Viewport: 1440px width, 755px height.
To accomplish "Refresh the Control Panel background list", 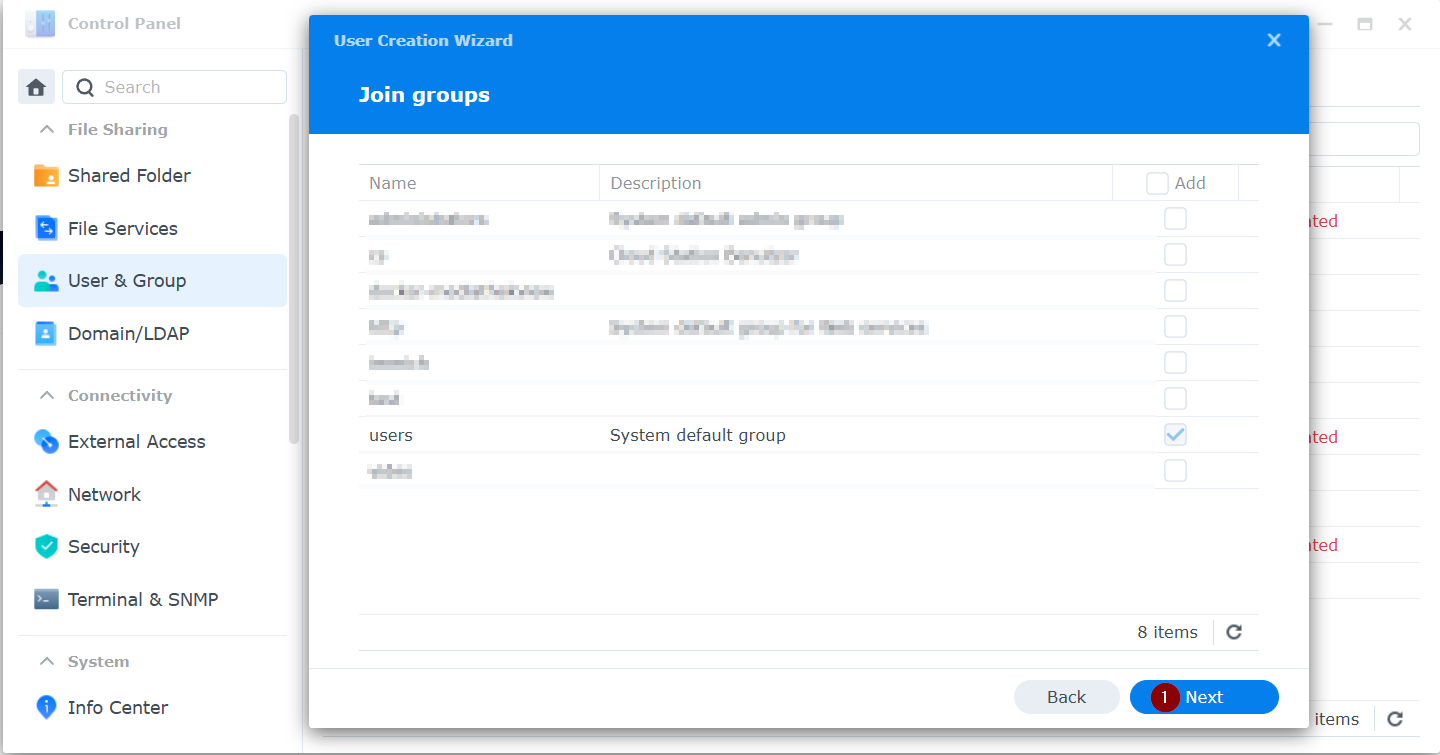I will point(1395,719).
